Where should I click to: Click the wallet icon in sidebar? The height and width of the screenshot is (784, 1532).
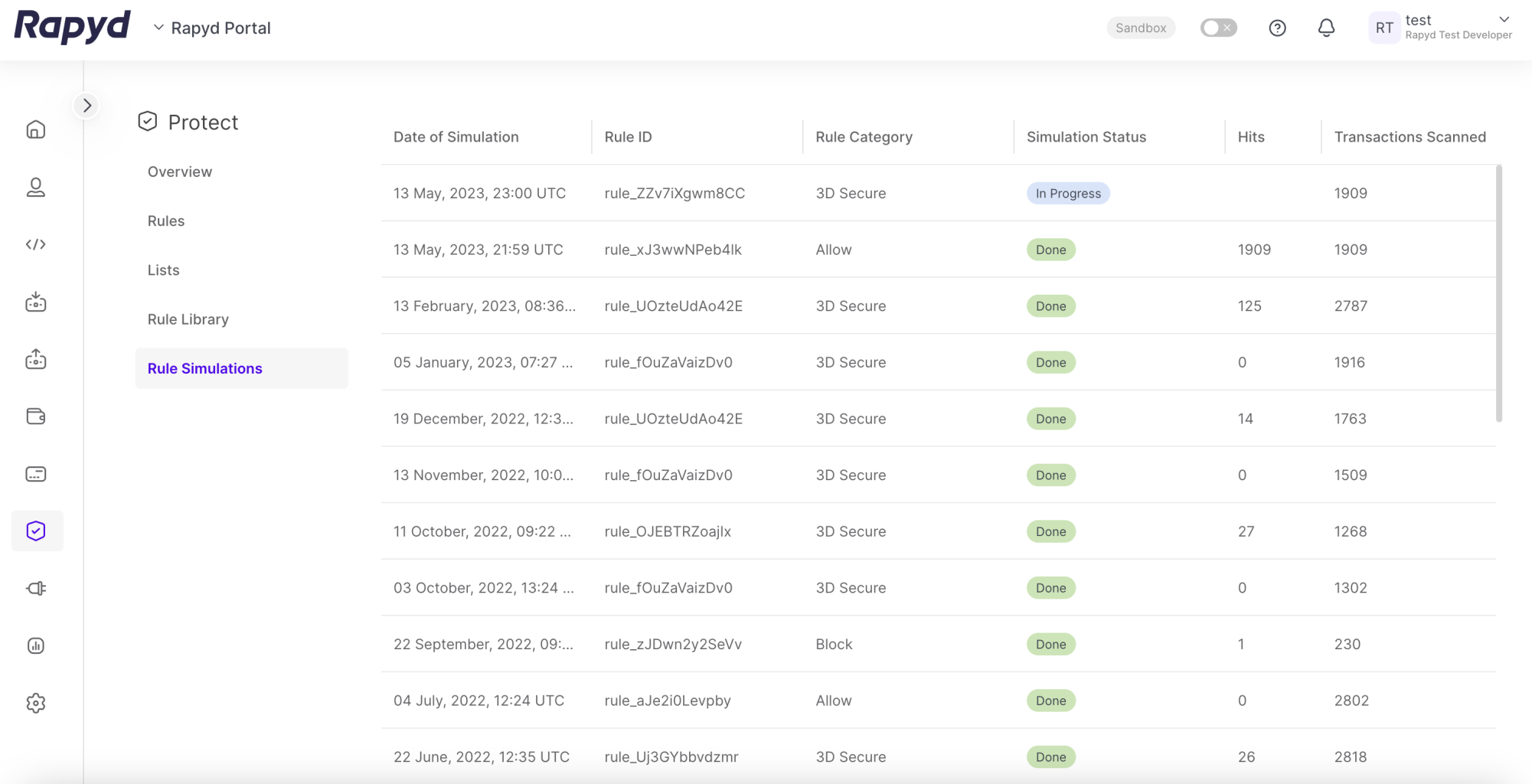coord(36,416)
